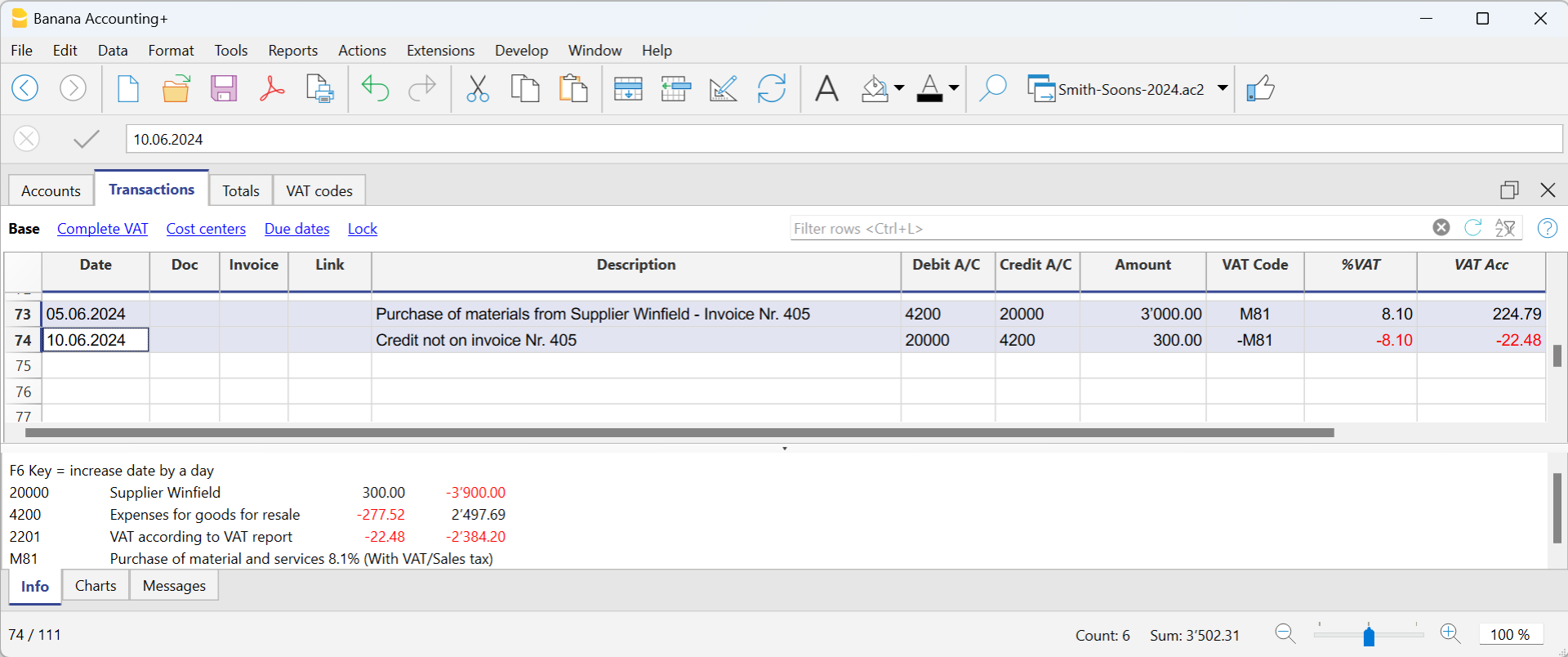Screen dimensions: 1568x657
Task: Switch to the VAT codes tab
Action: point(318,190)
